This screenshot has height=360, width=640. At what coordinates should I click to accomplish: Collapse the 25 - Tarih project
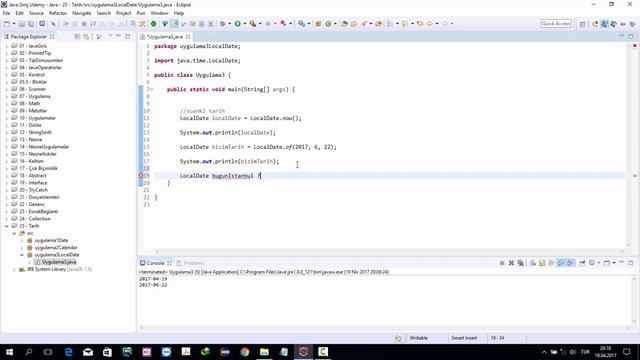(7, 226)
